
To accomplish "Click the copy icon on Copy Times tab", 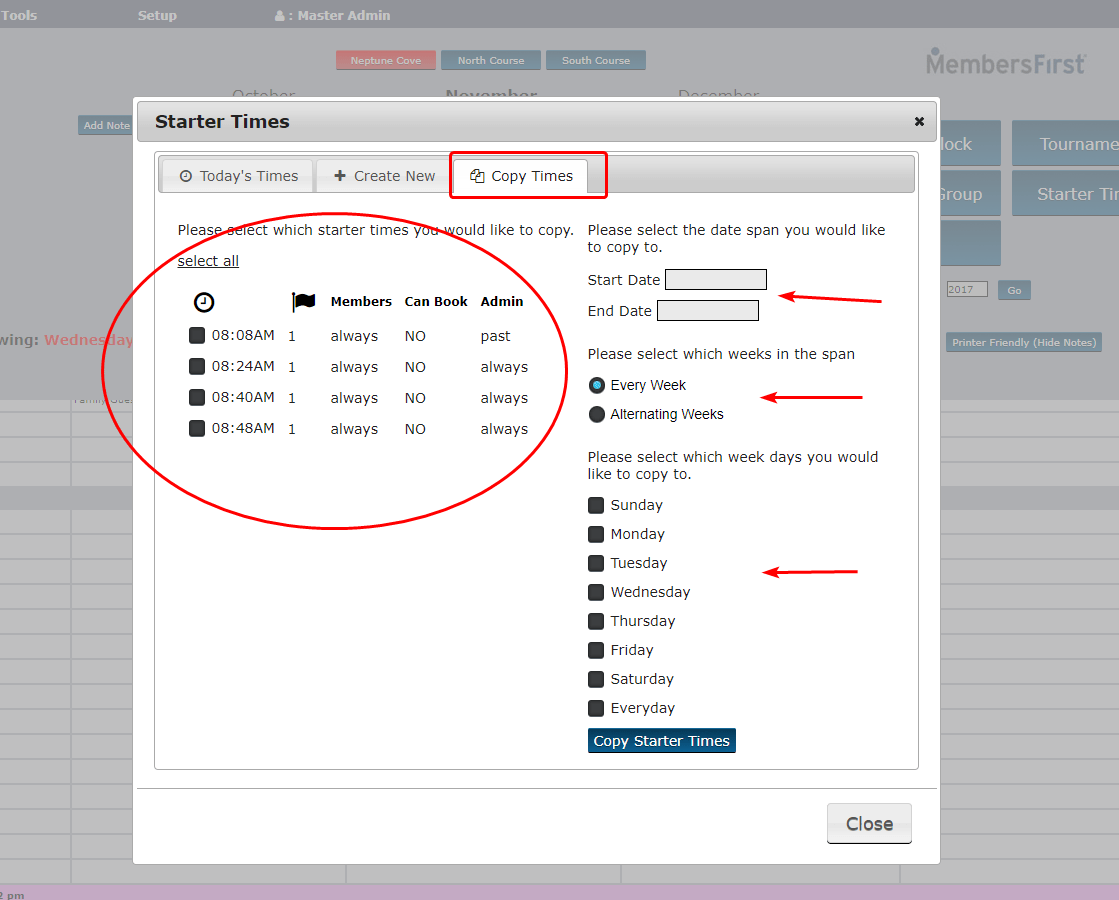I will point(480,175).
